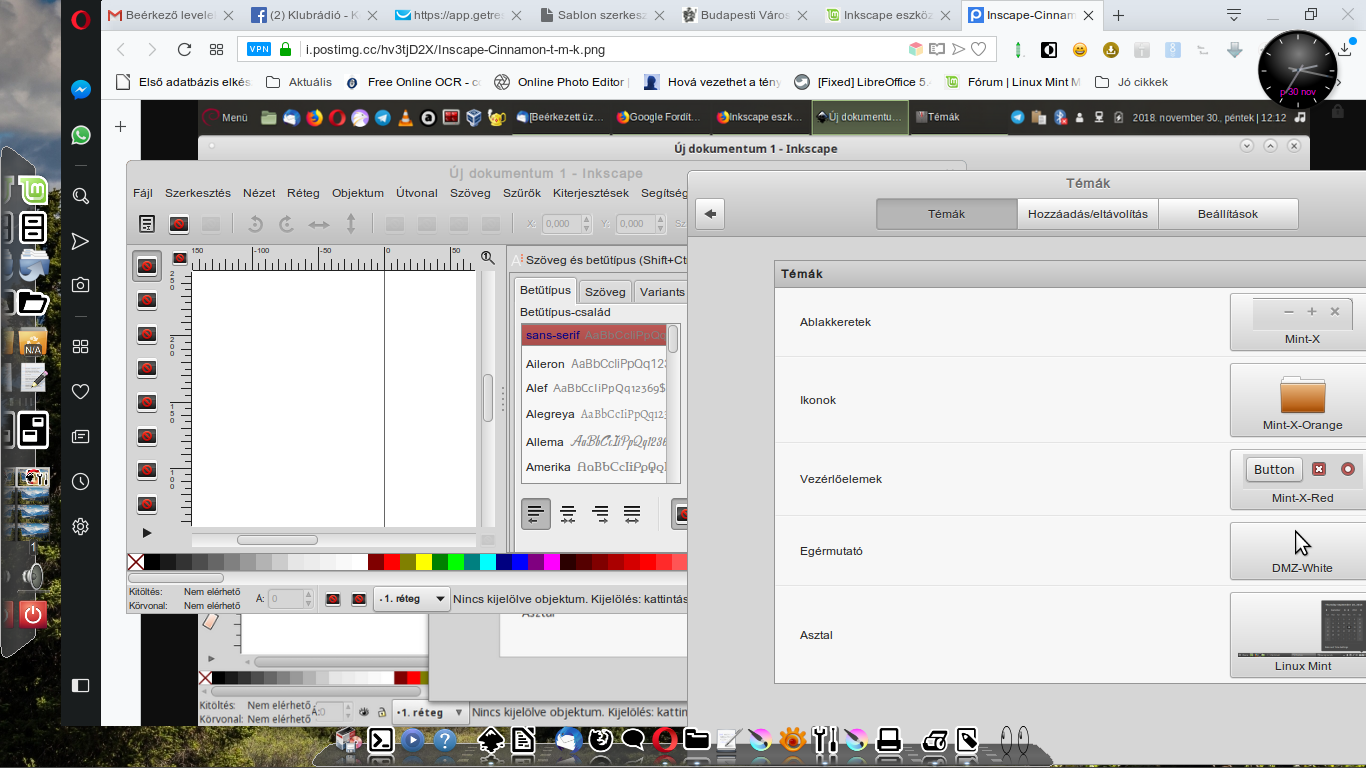Image resolution: width=1366 pixels, height=768 pixels.
Task: Click the flip vertical icon in Inkscape toolbar
Action: pyautogui.click(x=351, y=224)
